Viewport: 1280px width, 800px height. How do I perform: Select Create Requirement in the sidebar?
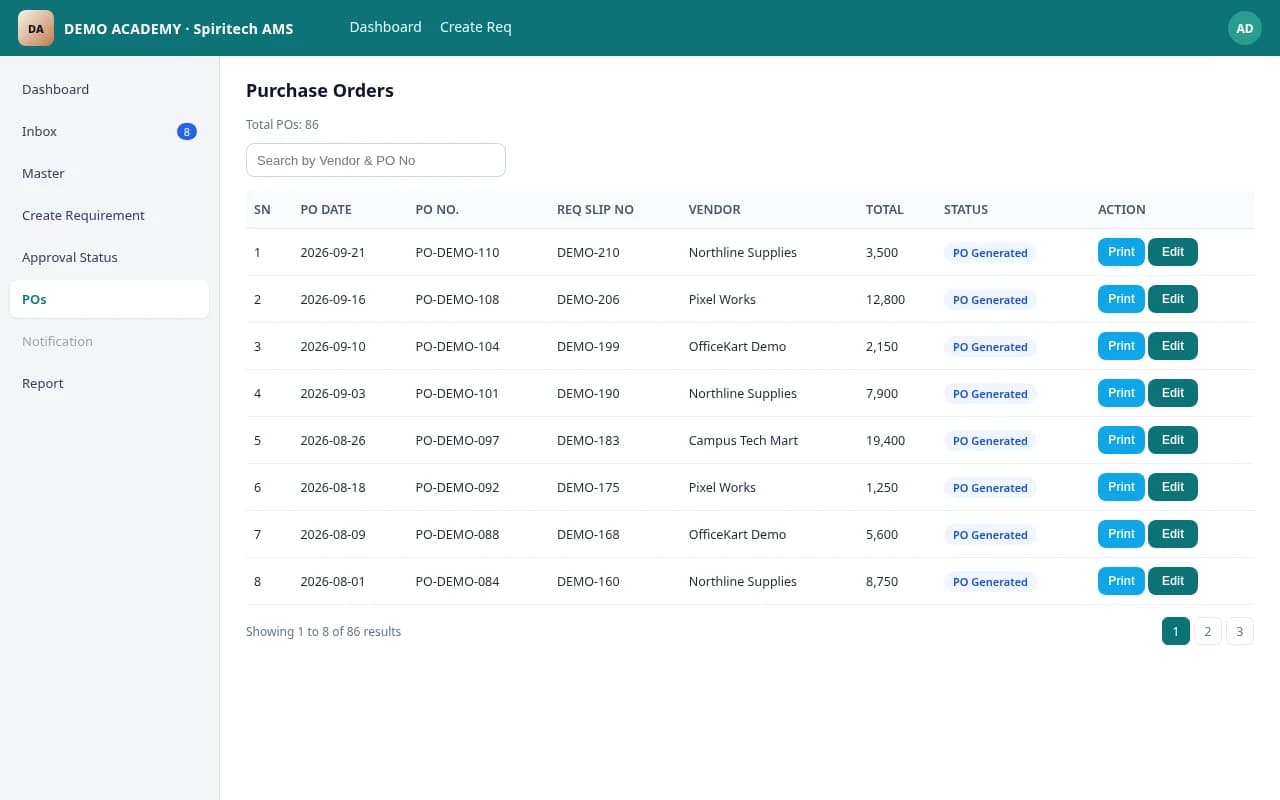coord(110,215)
